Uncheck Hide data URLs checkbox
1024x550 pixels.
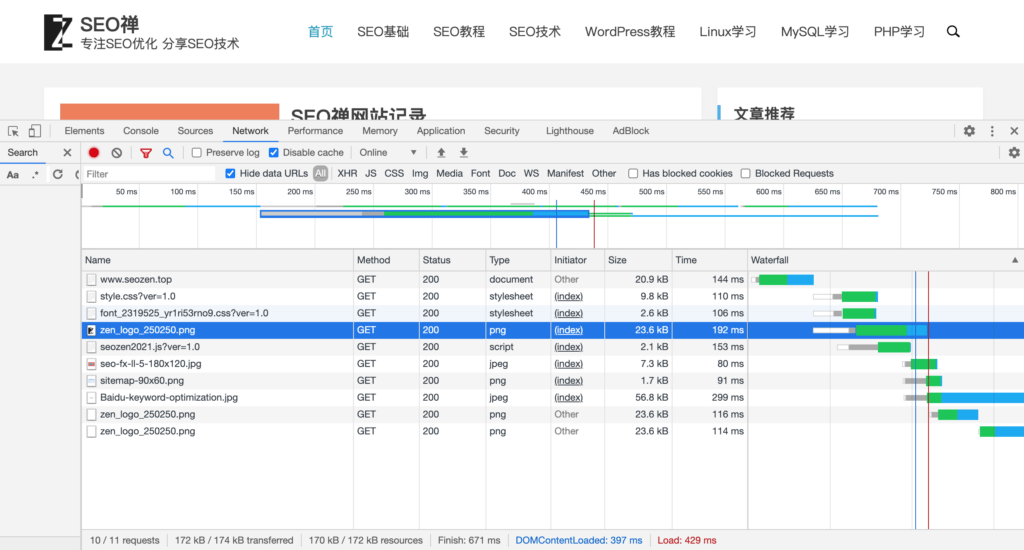[230, 173]
